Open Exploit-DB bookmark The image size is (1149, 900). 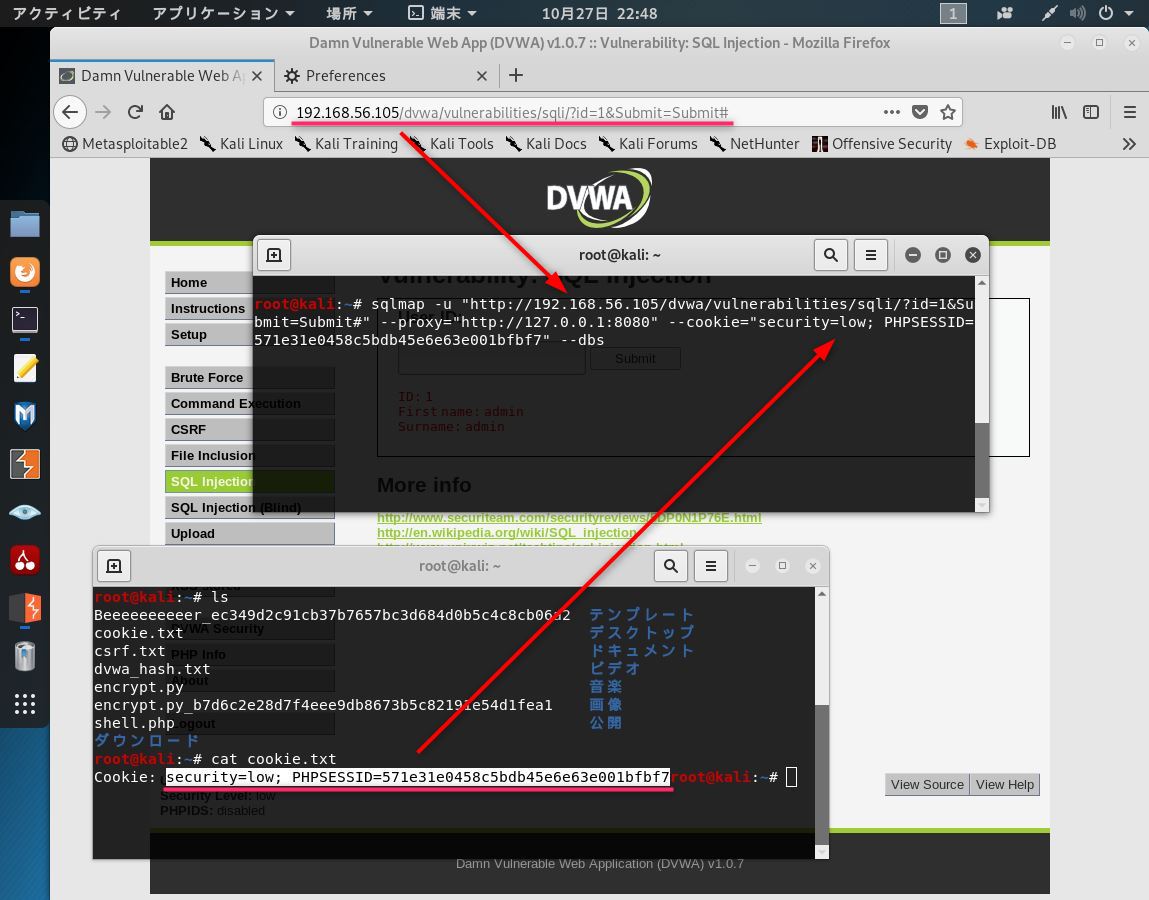coord(1010,144)
